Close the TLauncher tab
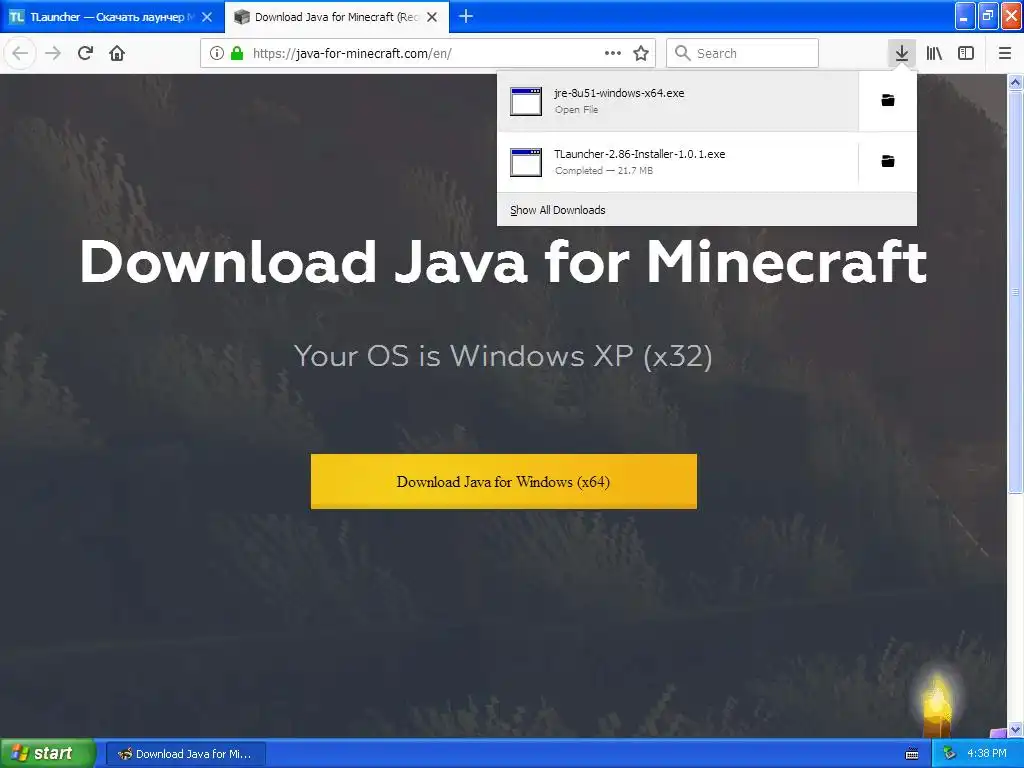 click(x=207, y=17)
